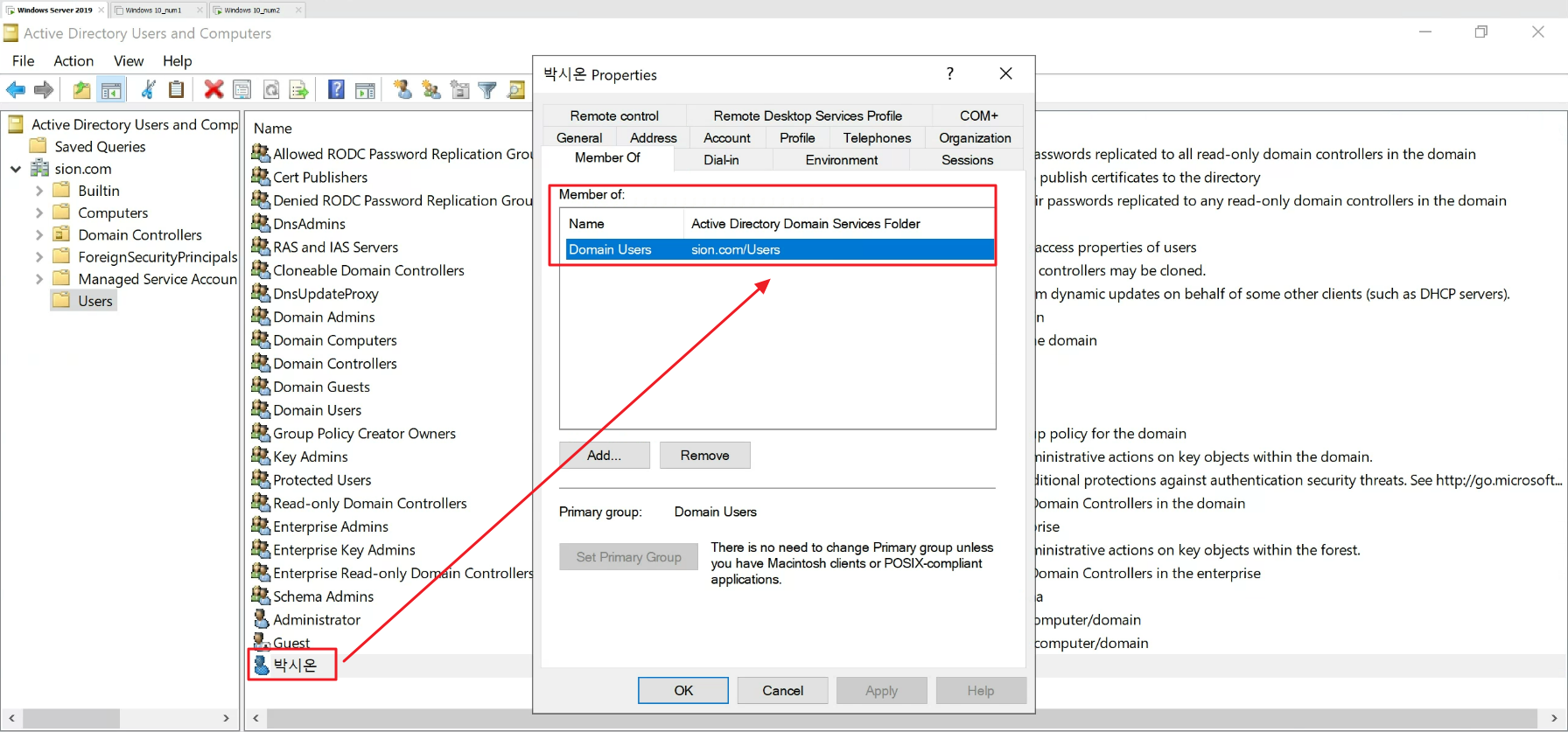This screenshot has height=732, width=1568.
Task: Expand the Computers folder
Action: [38, 213]
